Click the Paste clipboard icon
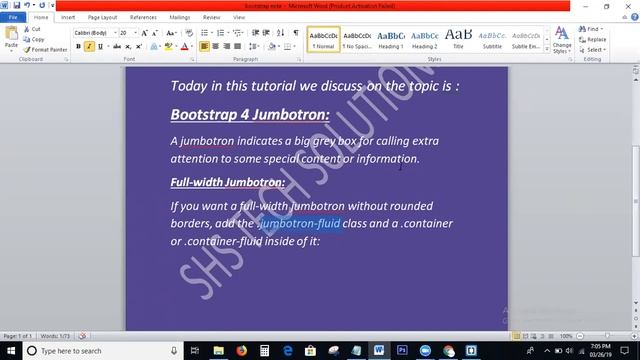This screenshot has width=640, height=360. (11, 33)
